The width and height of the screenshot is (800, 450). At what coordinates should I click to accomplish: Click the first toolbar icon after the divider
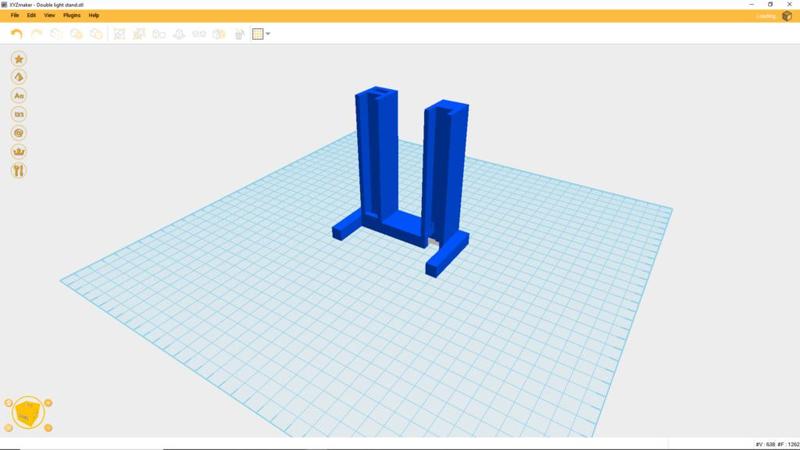[x=119, y=34]
